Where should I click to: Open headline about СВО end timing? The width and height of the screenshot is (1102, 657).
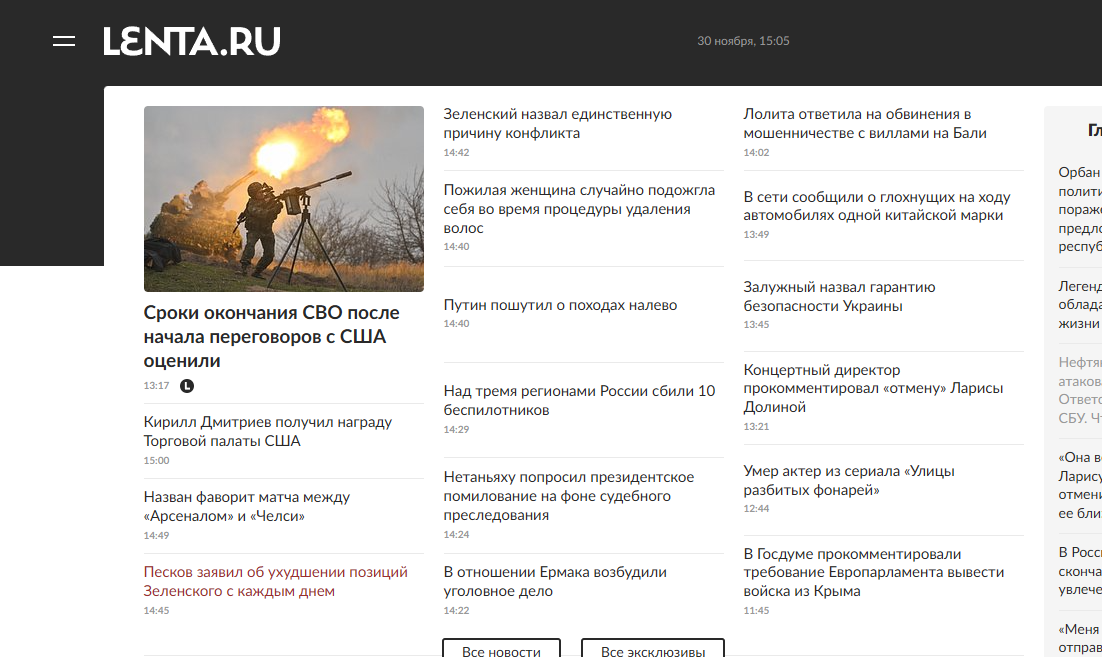coord(271,336)
